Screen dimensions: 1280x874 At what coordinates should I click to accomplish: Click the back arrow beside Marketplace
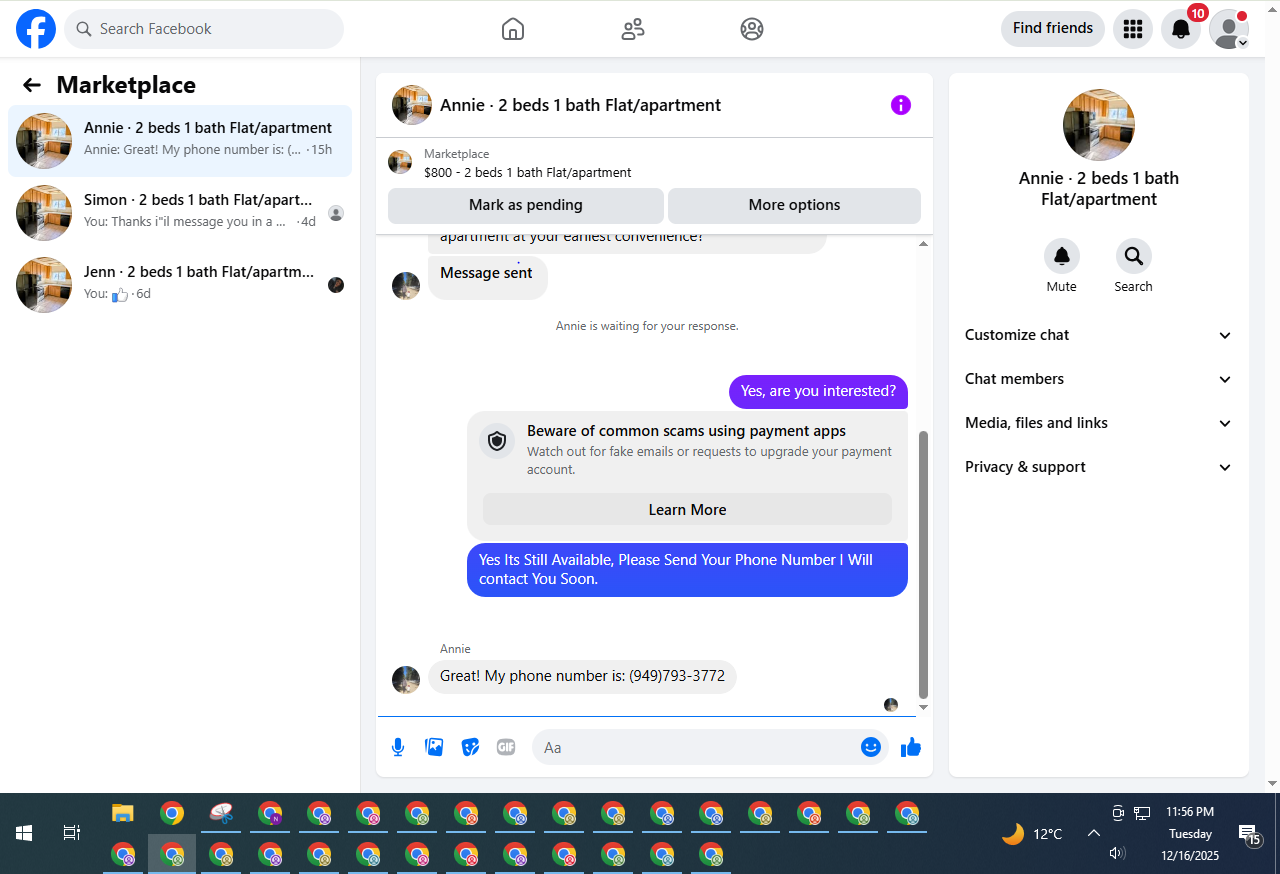(32, 85)
